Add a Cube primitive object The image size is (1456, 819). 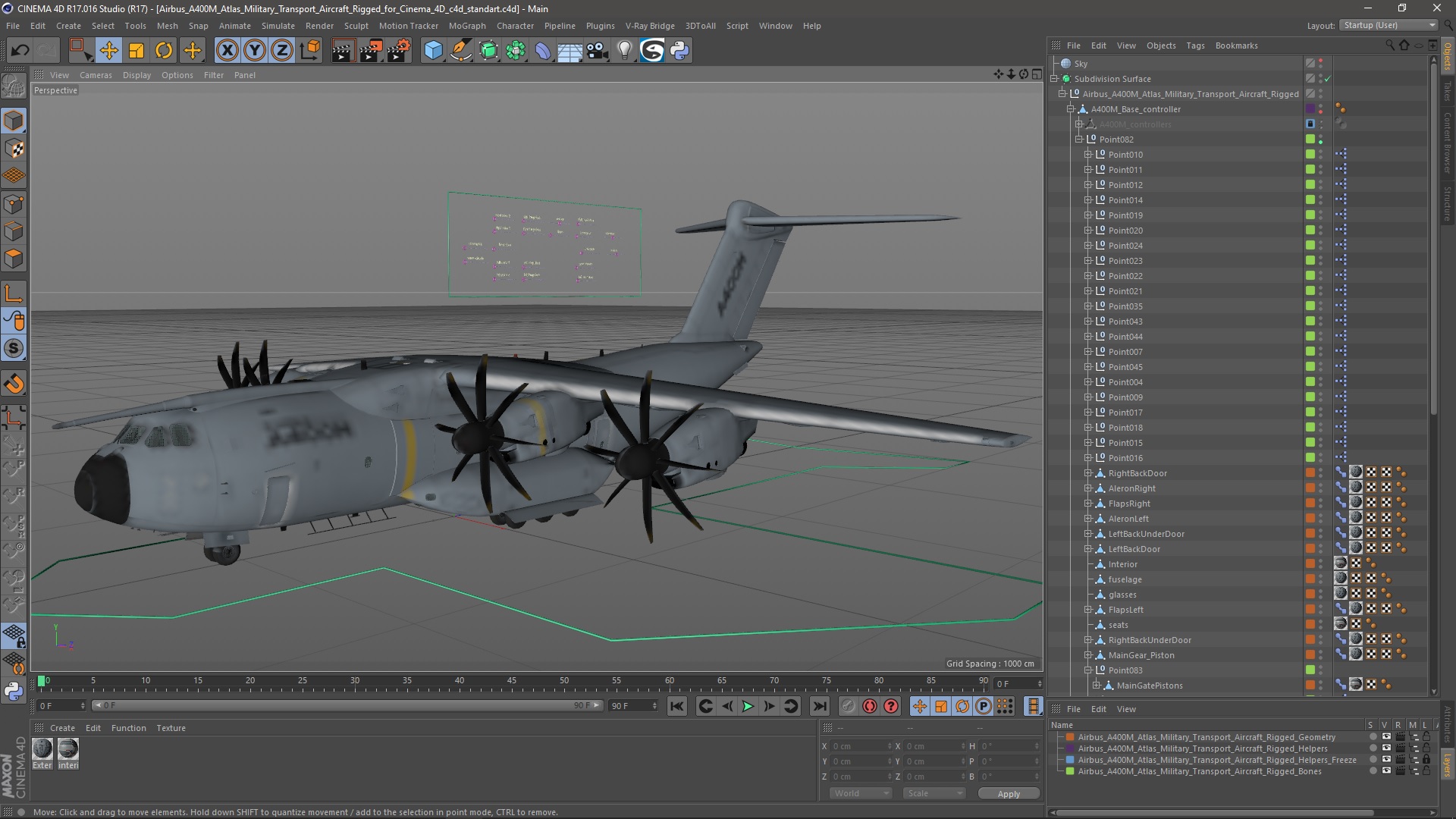(433, 51)
